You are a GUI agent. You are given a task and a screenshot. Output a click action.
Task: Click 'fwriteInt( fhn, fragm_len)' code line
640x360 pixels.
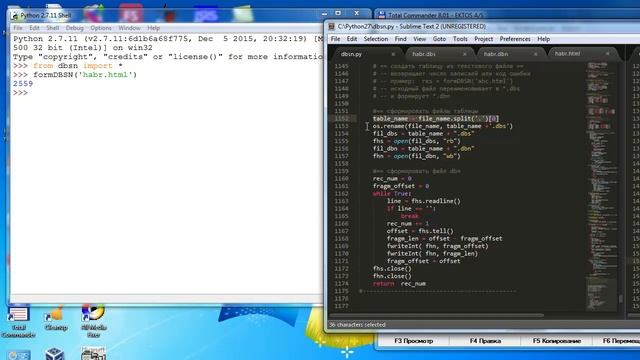(x=432, y=253)
